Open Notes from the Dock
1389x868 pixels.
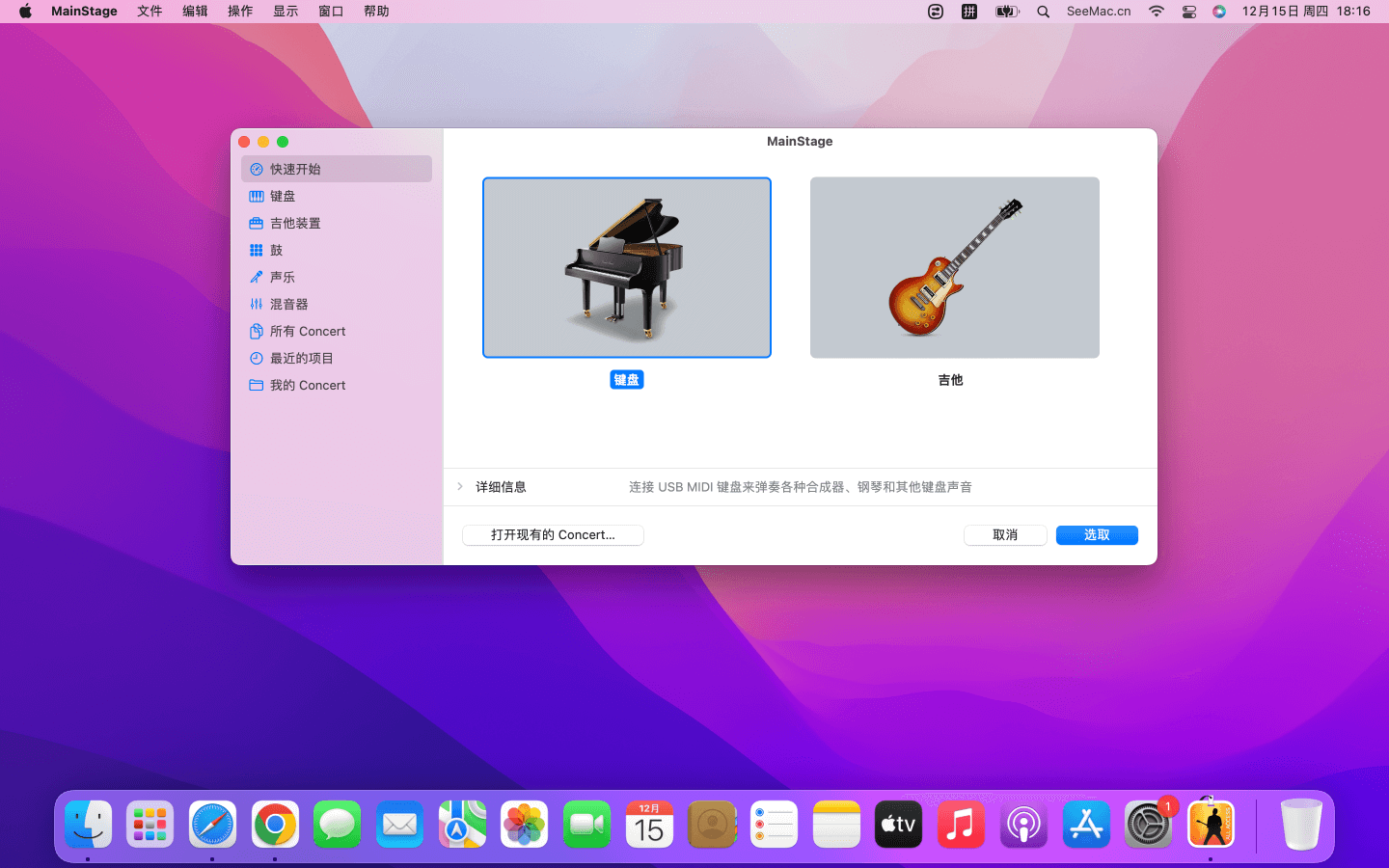[x=836, y=825]
